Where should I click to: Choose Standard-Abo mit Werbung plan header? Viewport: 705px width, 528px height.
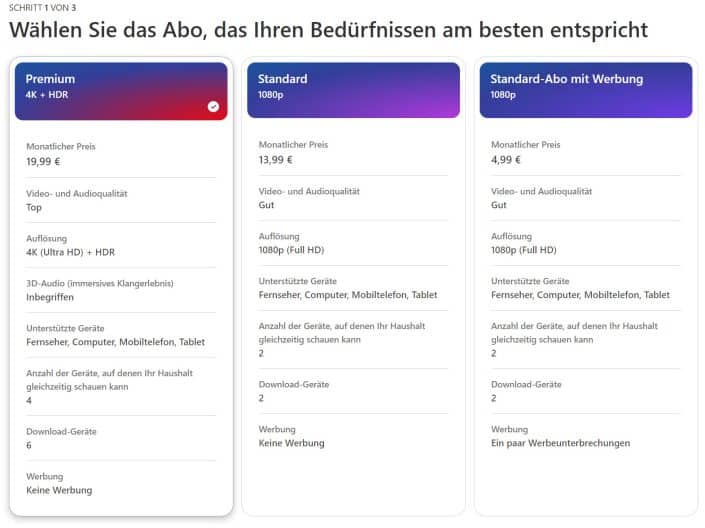pyautogui.click(x=586, y=90)
